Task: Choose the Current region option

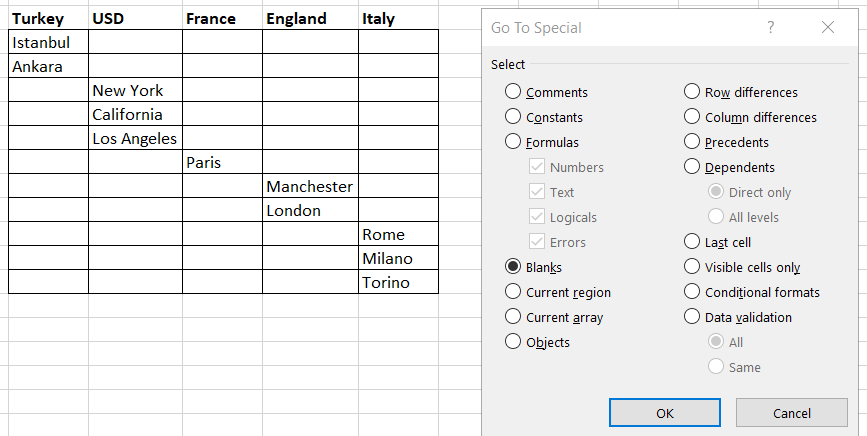Action: click(514, 292)
